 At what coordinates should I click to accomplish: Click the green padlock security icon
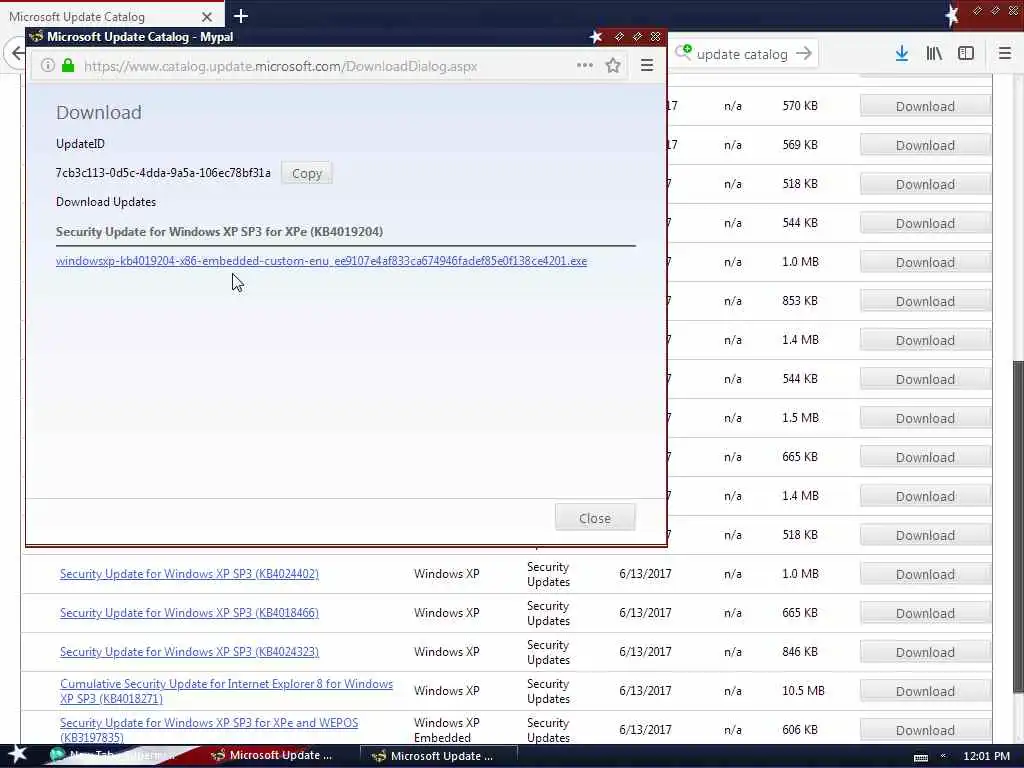(x=68, y=65)
